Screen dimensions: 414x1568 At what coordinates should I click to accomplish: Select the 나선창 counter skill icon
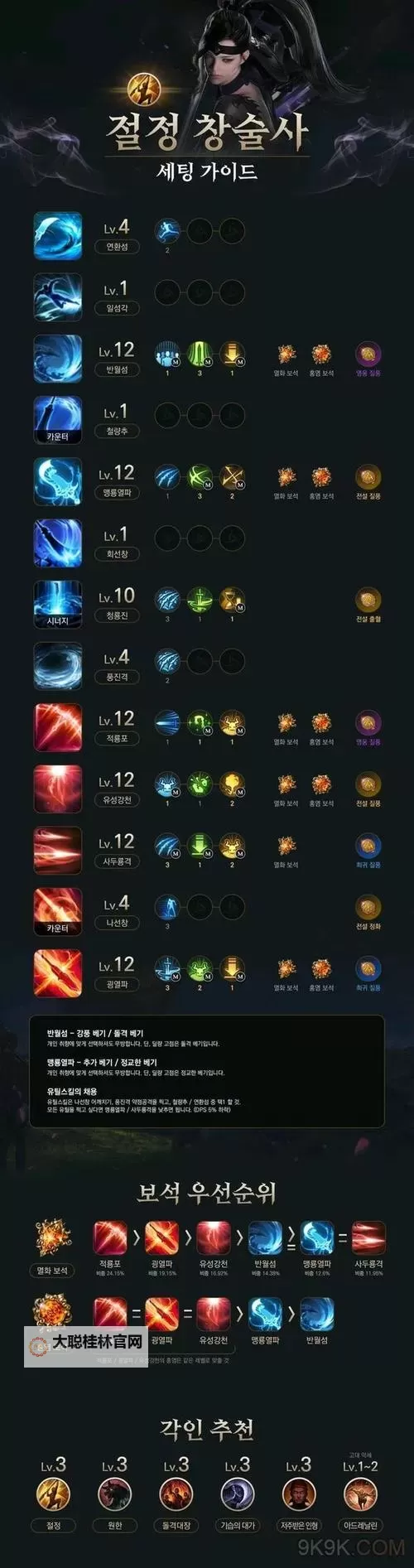[58, 912]
